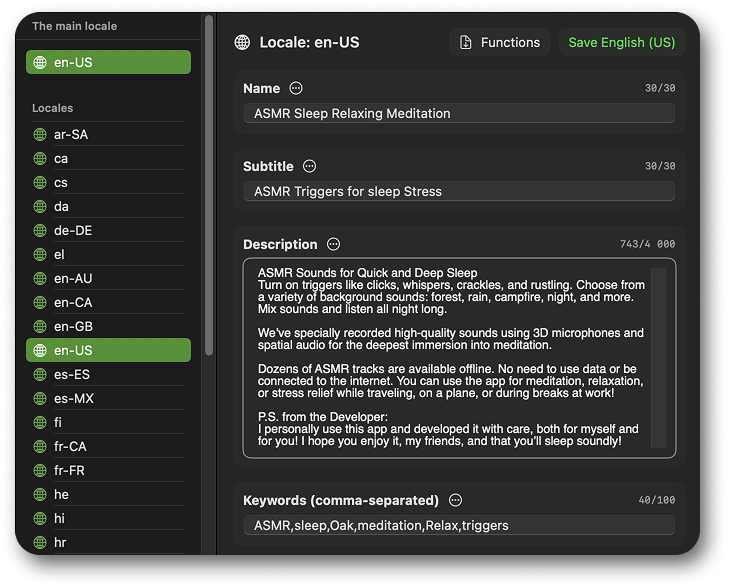Click Save English (US) button

(x=622, y=42)
